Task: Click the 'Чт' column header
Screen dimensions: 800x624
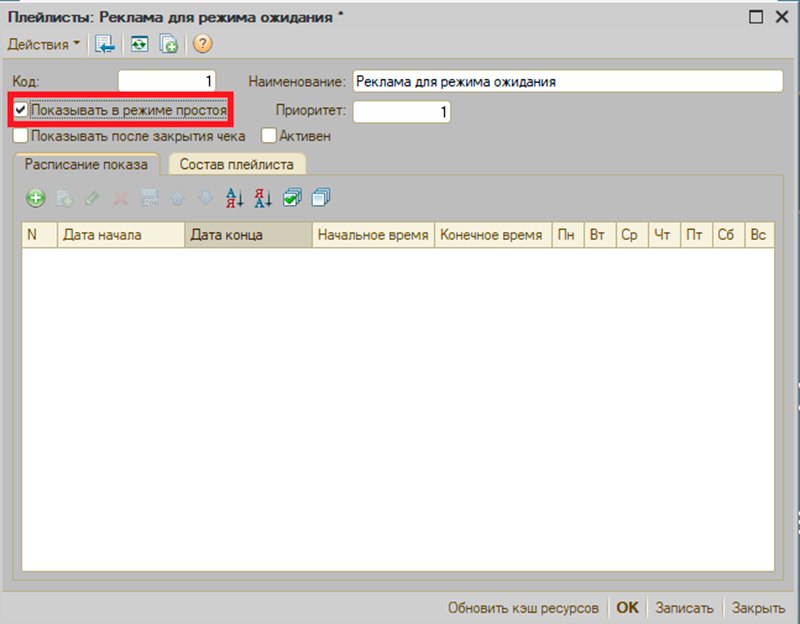Action: click(x=664, y=235)
